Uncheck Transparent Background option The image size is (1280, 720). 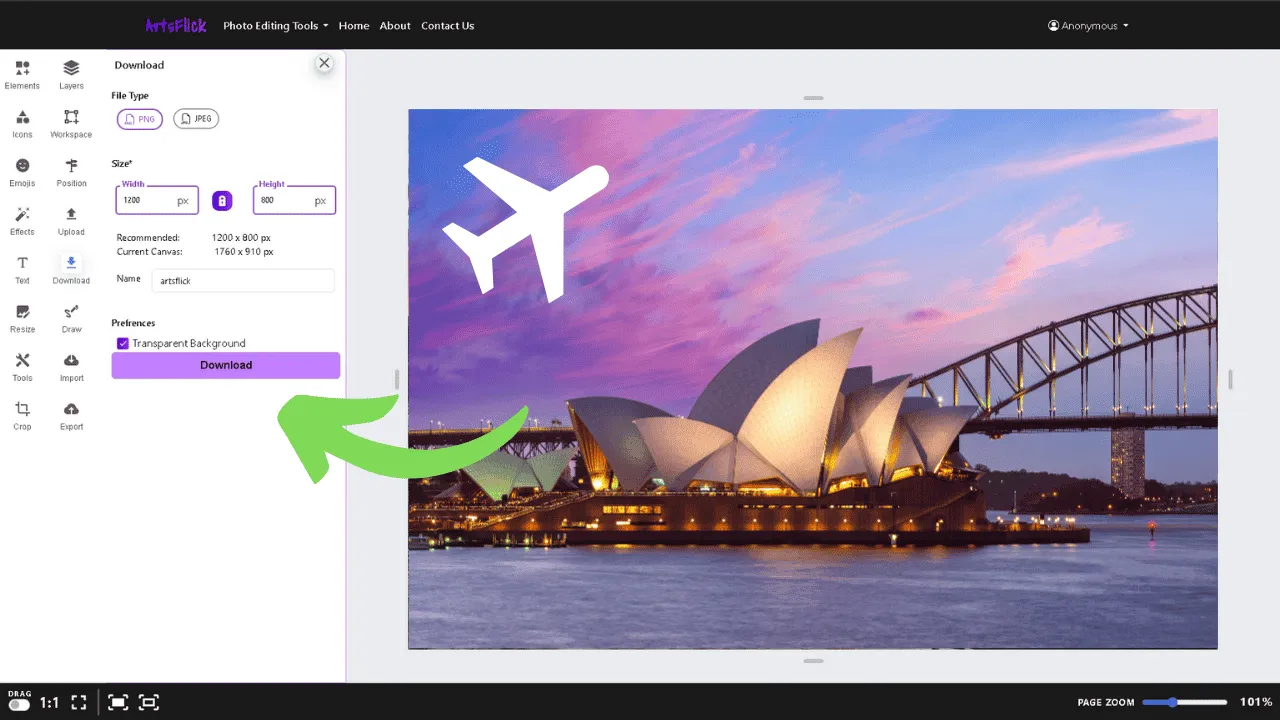122,343
